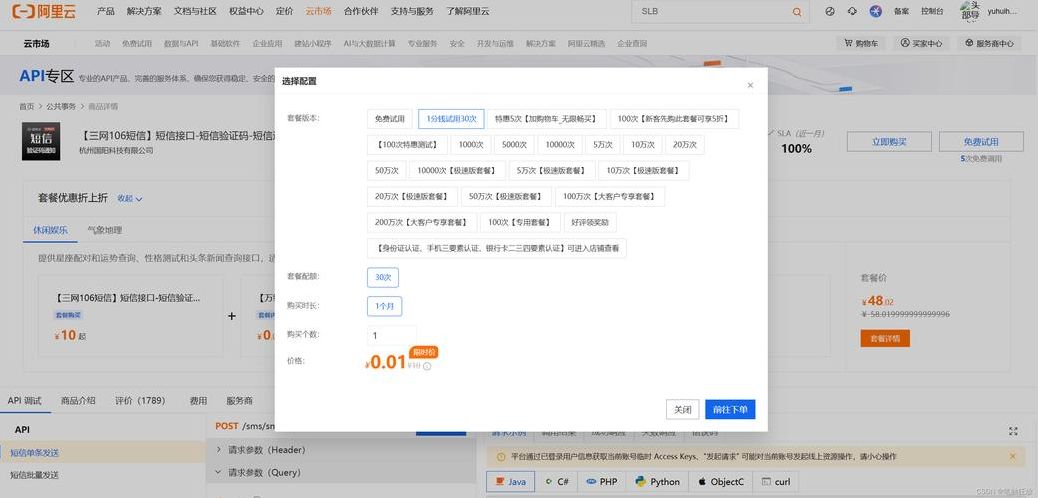Click the blue round snowflake icon
The width and height of the screenshot is (1038, 498).
point(876,11)
